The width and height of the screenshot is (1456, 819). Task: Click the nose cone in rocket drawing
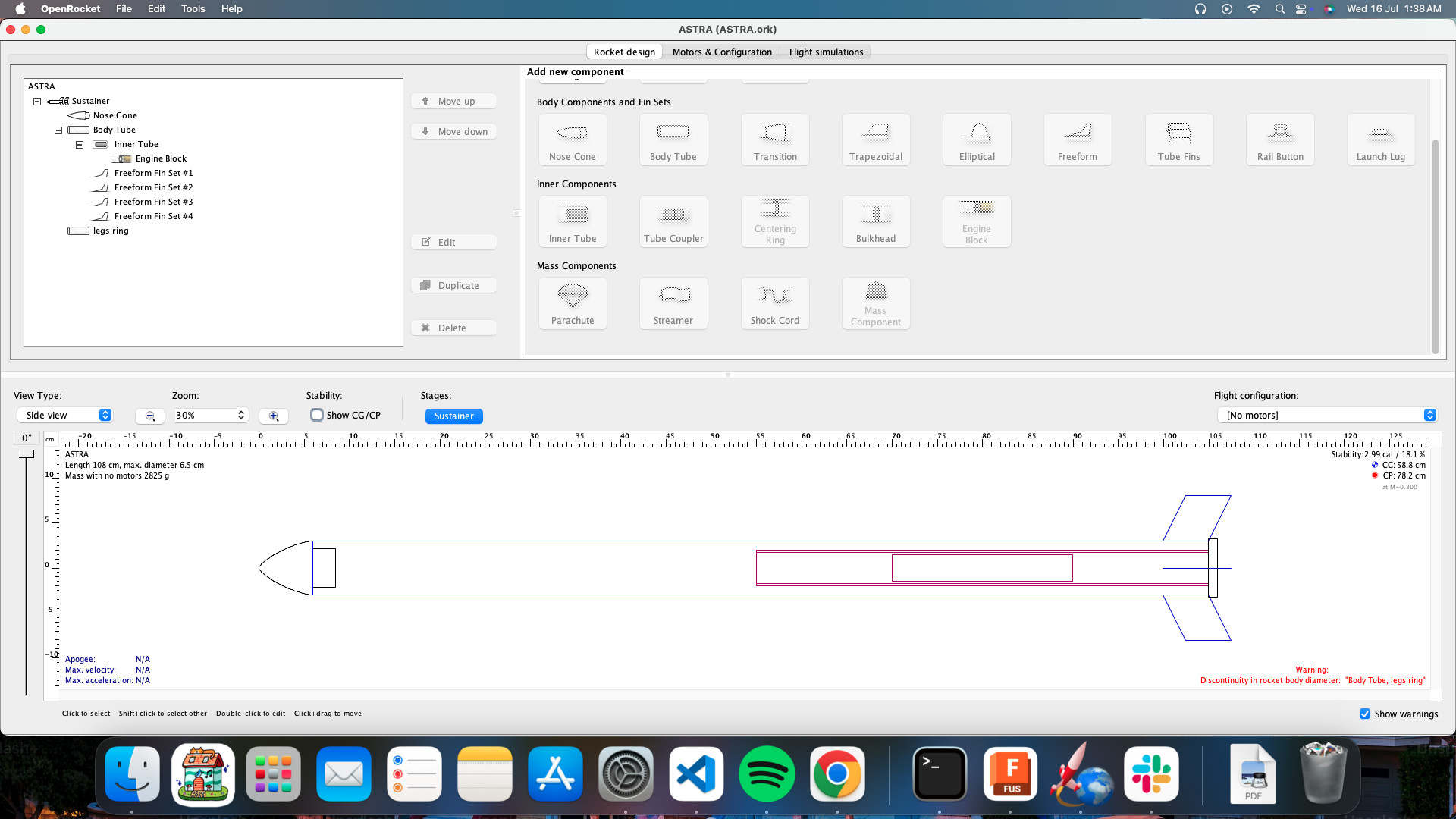(287, 568)
